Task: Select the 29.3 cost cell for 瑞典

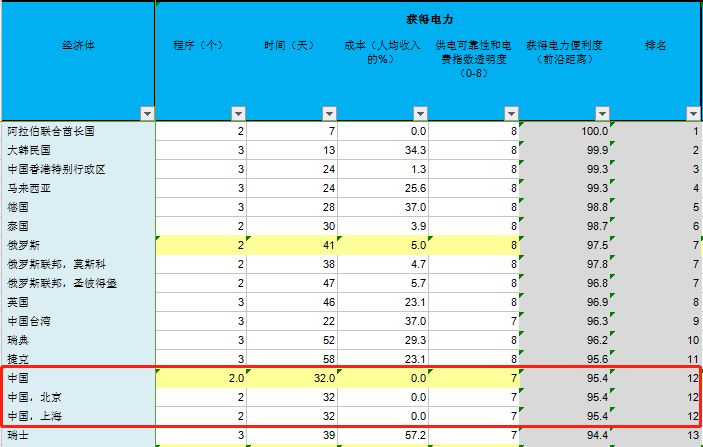Action: (x=383, y=340)
